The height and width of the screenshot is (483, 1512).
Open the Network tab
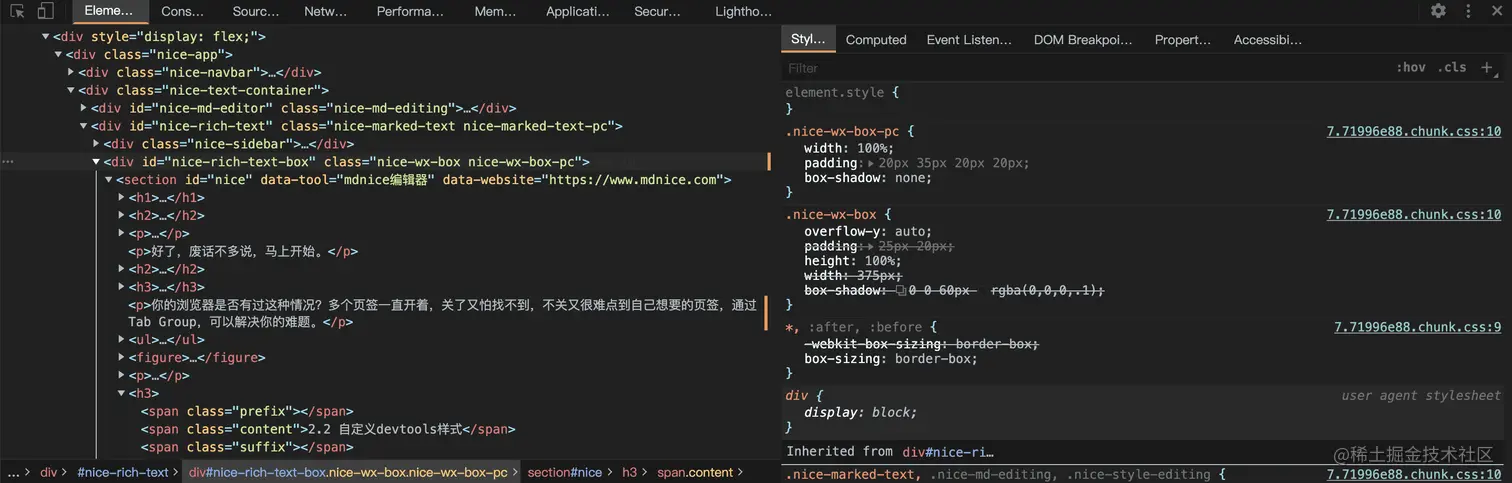pyautogui.click(x=325, y=11)
